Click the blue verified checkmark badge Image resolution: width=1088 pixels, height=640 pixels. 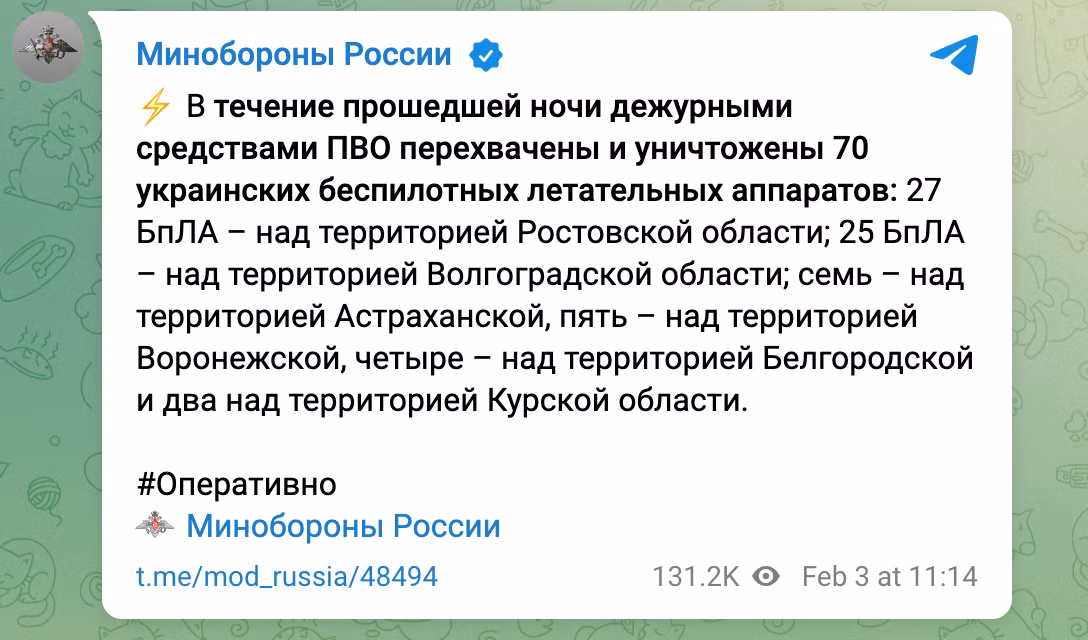point(486,55)
